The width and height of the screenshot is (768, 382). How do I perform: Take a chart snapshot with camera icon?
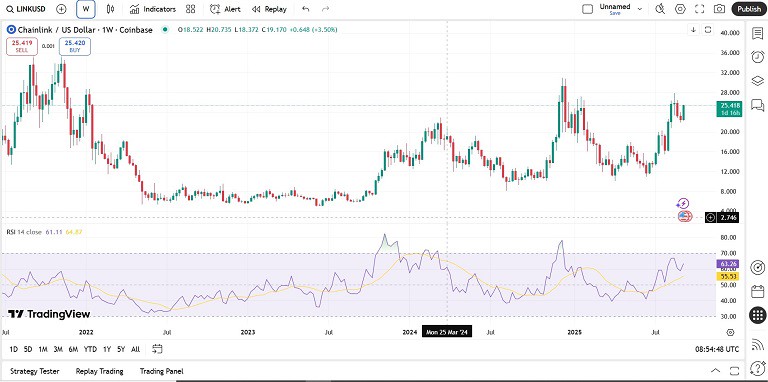[x=719, y=9]
